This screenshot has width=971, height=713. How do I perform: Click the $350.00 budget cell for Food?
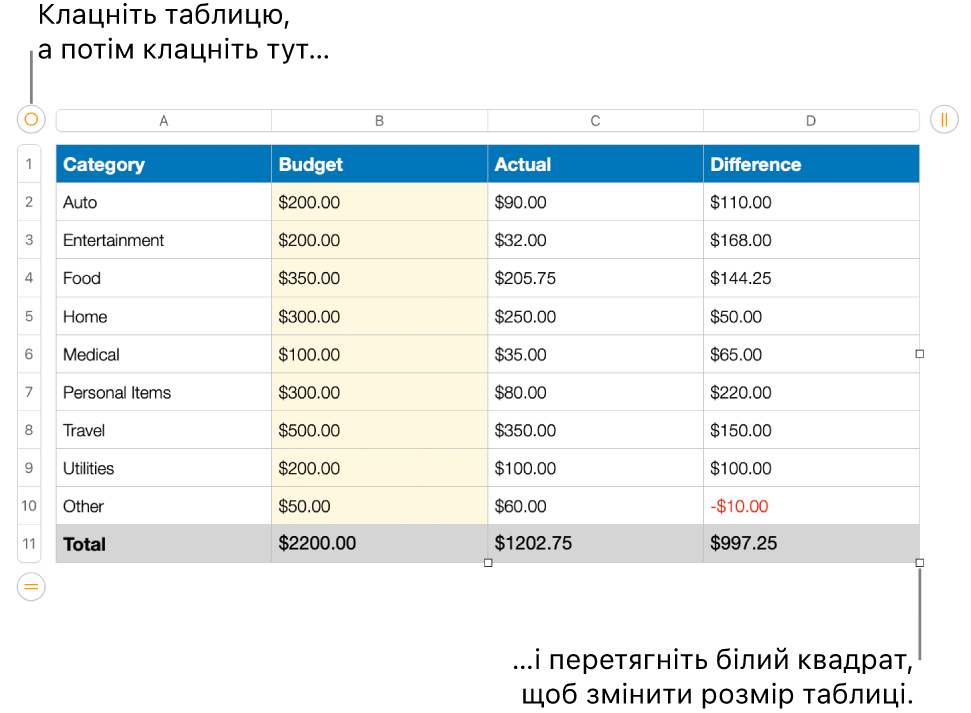point(380,278)
